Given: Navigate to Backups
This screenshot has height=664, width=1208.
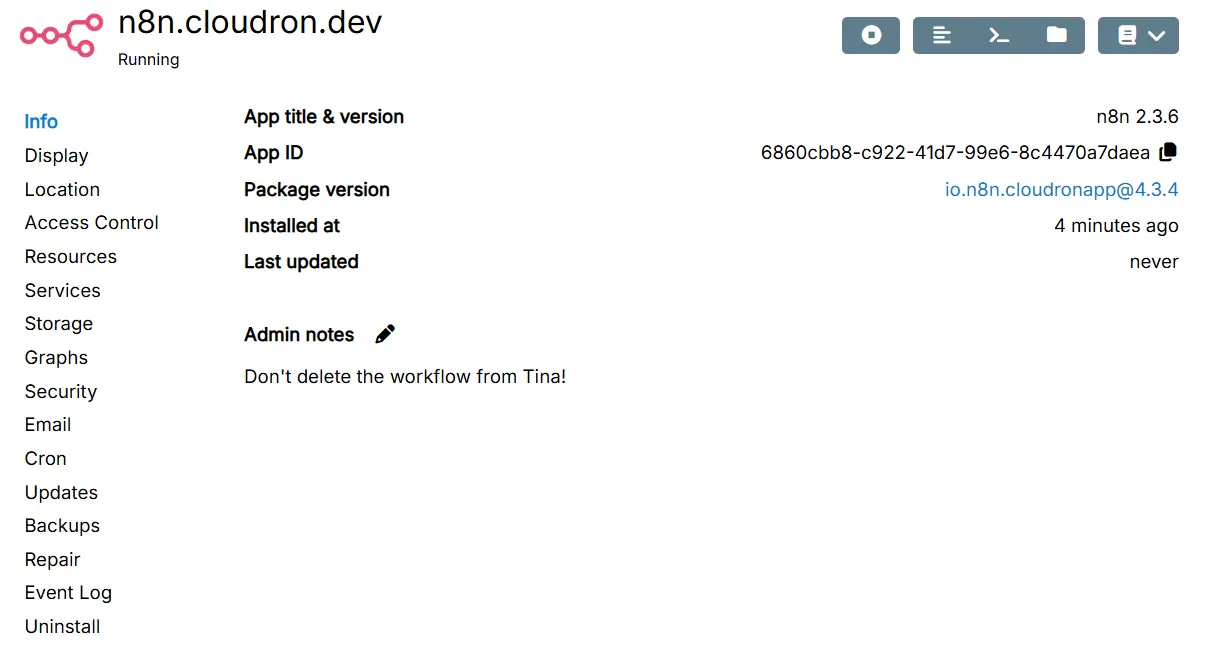Looking at the screenshot, I should 62,526.
